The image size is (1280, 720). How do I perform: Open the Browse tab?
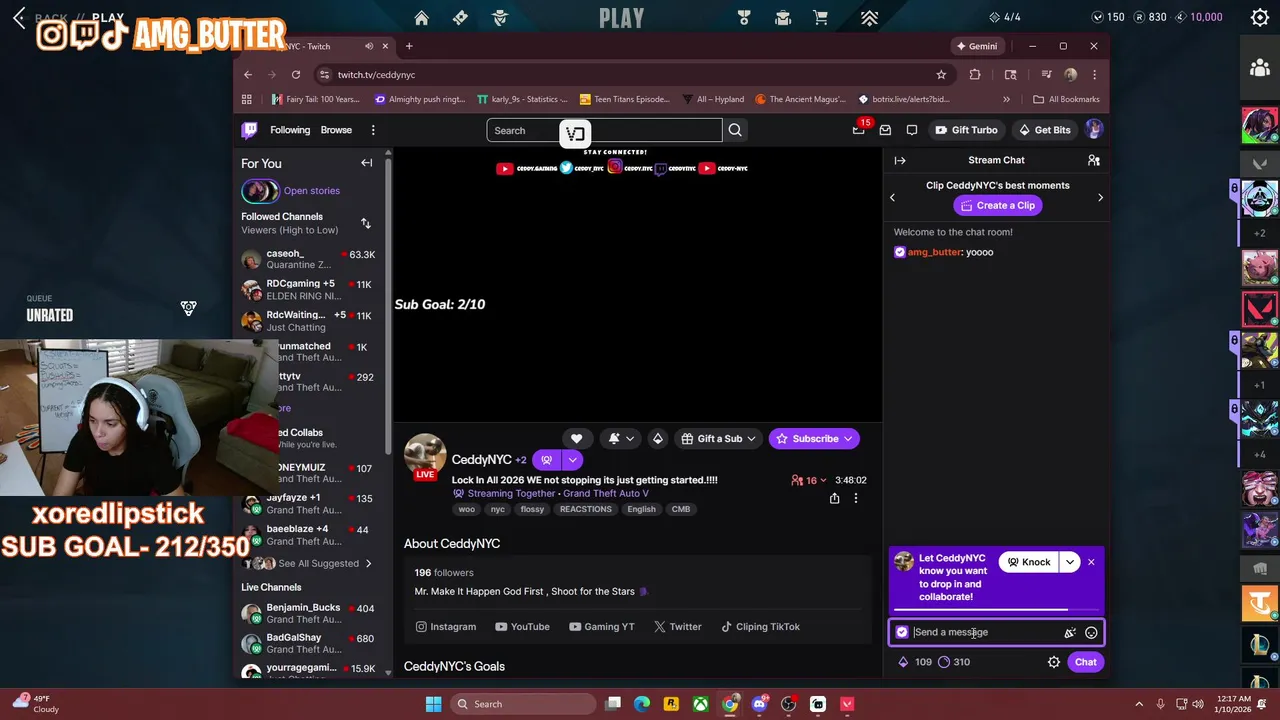tap(336, 130)
